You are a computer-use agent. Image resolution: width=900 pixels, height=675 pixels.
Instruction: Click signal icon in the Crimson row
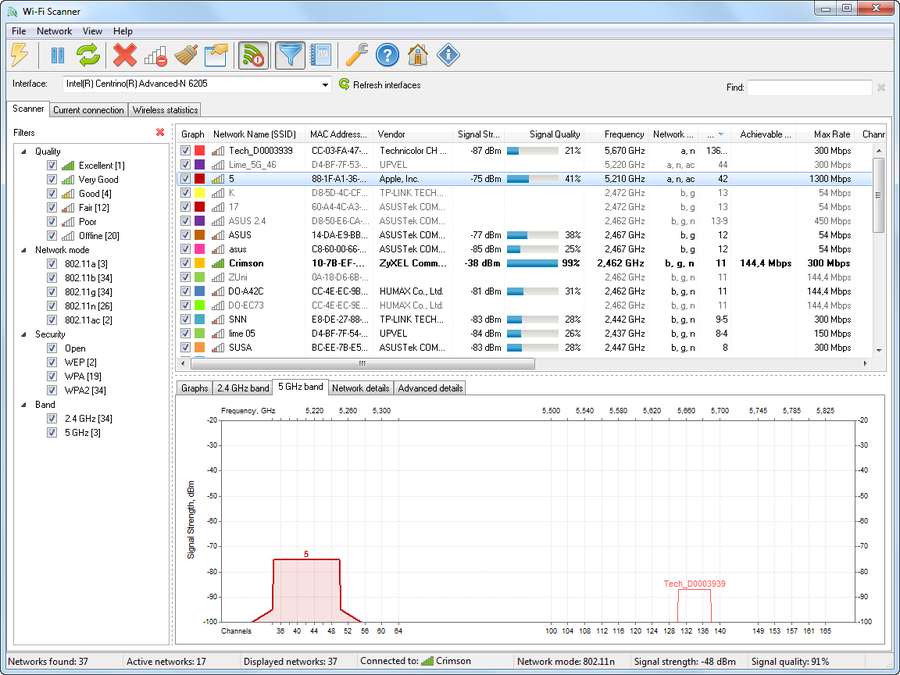[218, 263]
